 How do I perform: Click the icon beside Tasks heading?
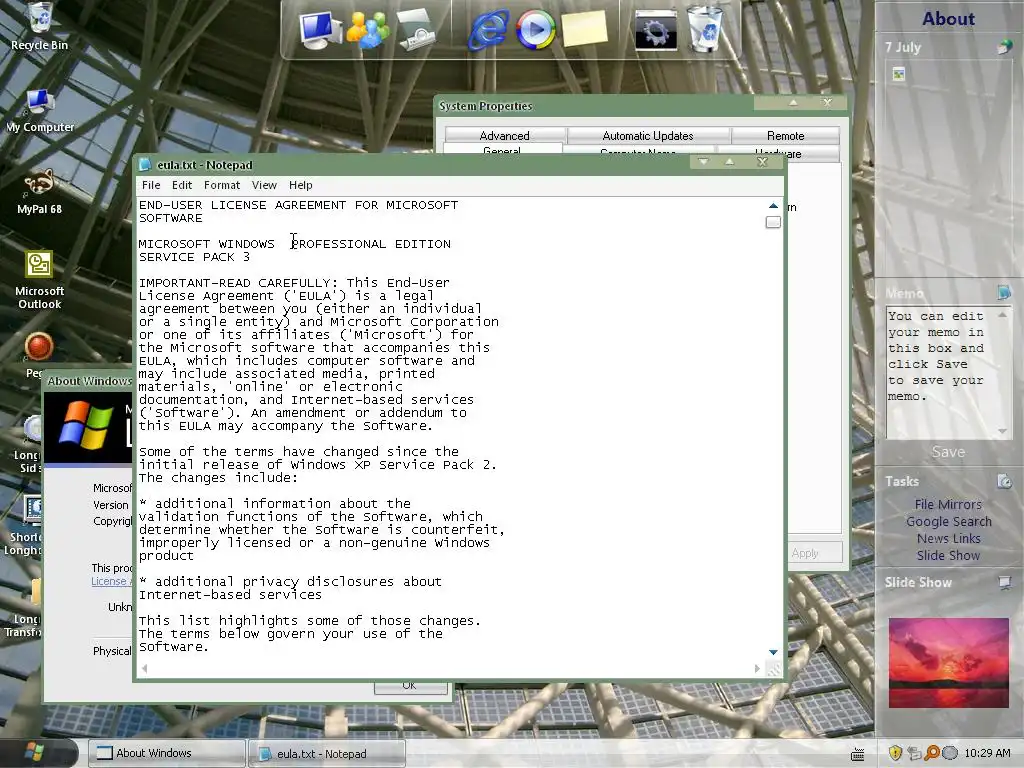1004,481
